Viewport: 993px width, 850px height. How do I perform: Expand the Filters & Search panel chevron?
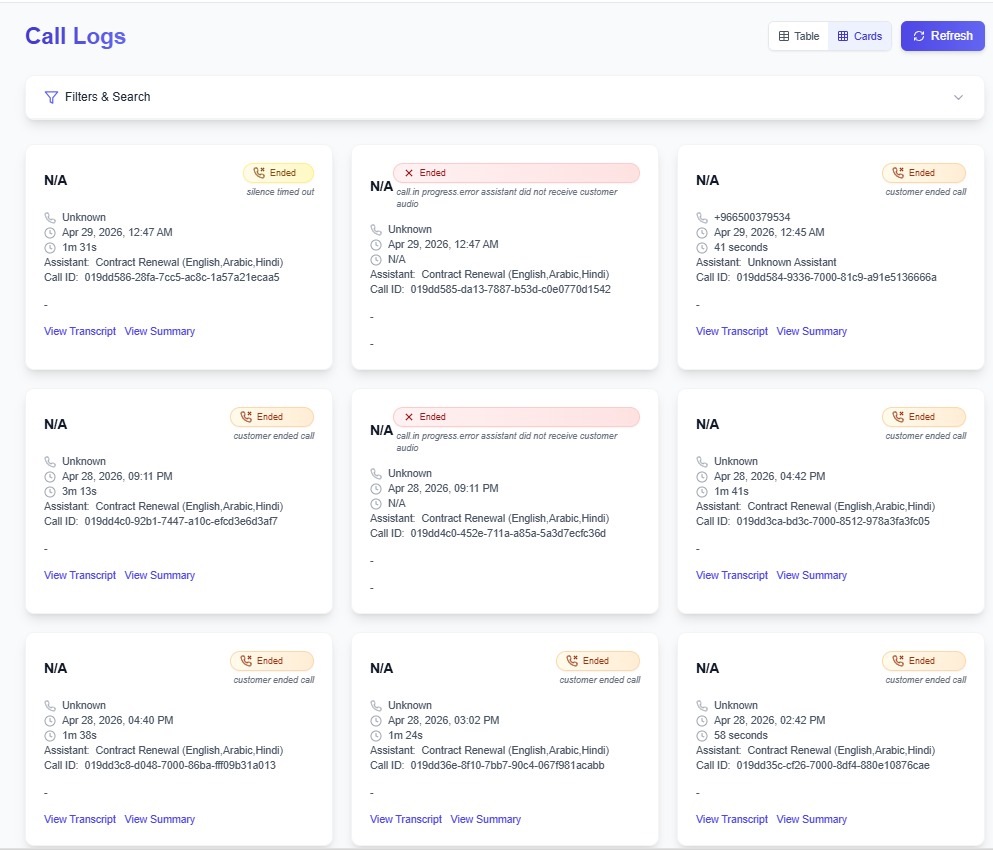point(958,97)
